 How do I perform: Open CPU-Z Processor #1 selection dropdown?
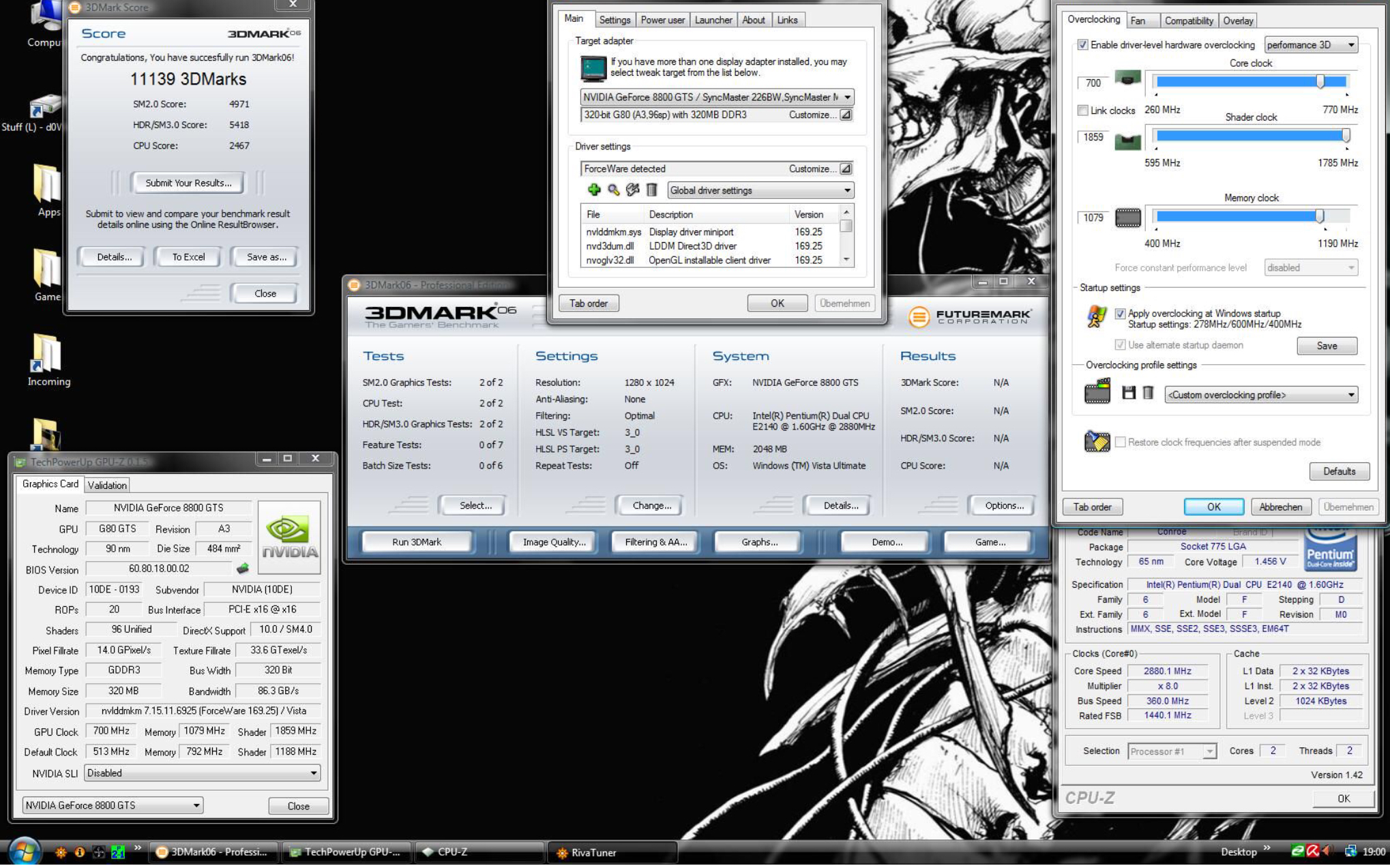coord(1172,751)
